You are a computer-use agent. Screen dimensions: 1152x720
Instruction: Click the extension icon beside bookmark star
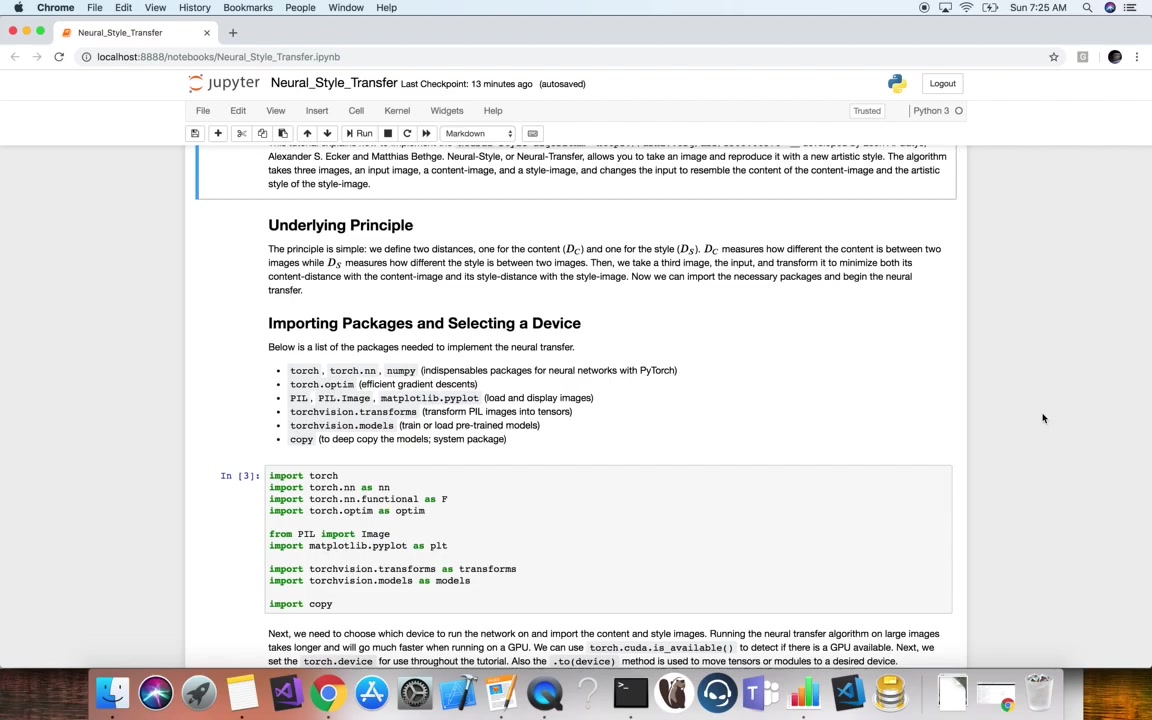pos(1082,57)
